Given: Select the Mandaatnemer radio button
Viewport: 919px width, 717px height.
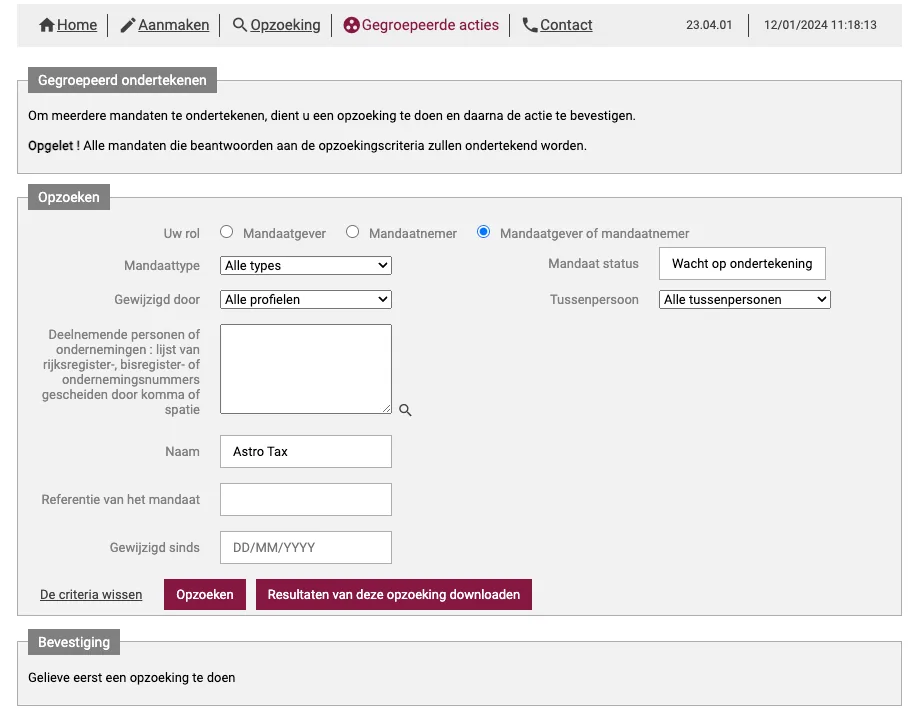Looking at the screenshot, I should pos(352,232).
